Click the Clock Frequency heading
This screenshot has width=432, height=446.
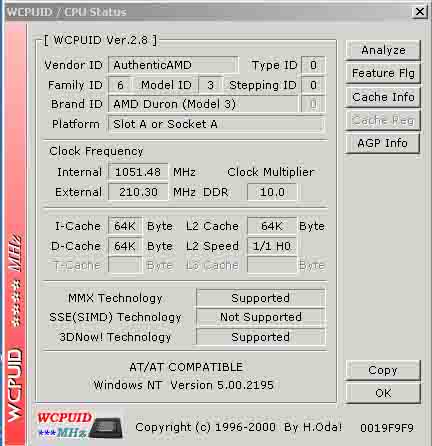click(96, 151)
